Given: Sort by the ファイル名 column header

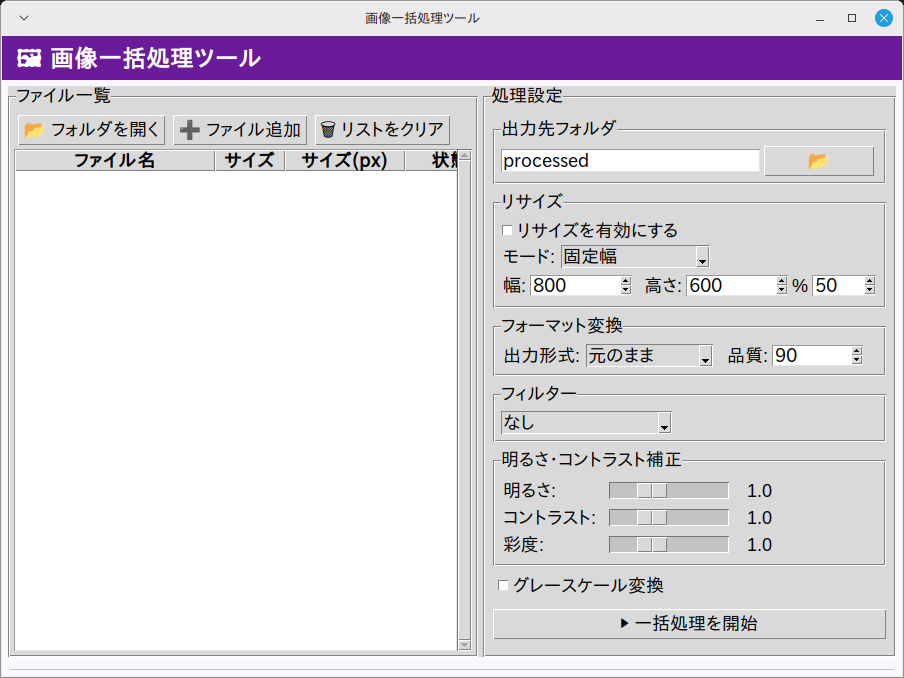Looking at the screenshot, I should click(x=115, y=160).
